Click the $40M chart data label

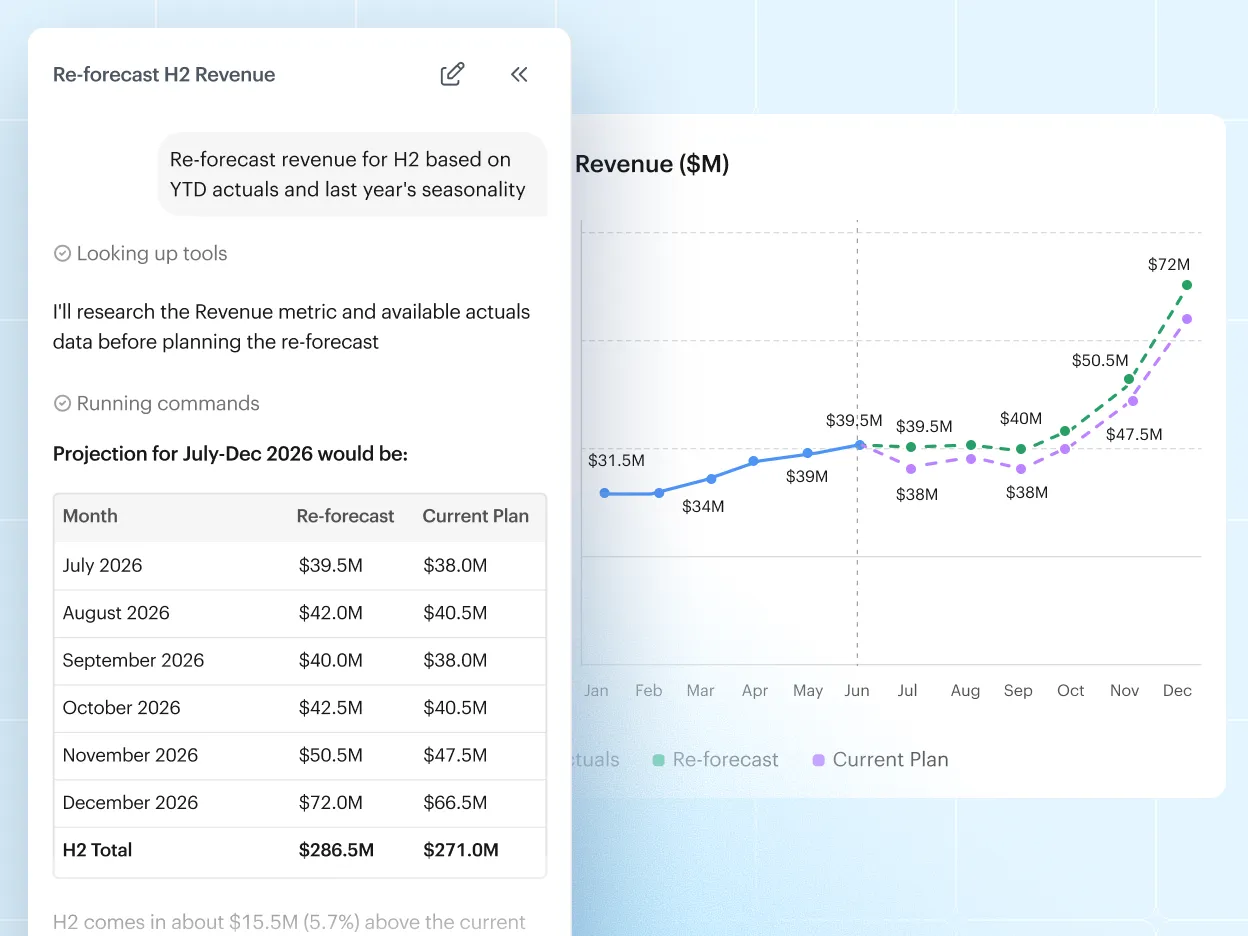point(1021,419)
